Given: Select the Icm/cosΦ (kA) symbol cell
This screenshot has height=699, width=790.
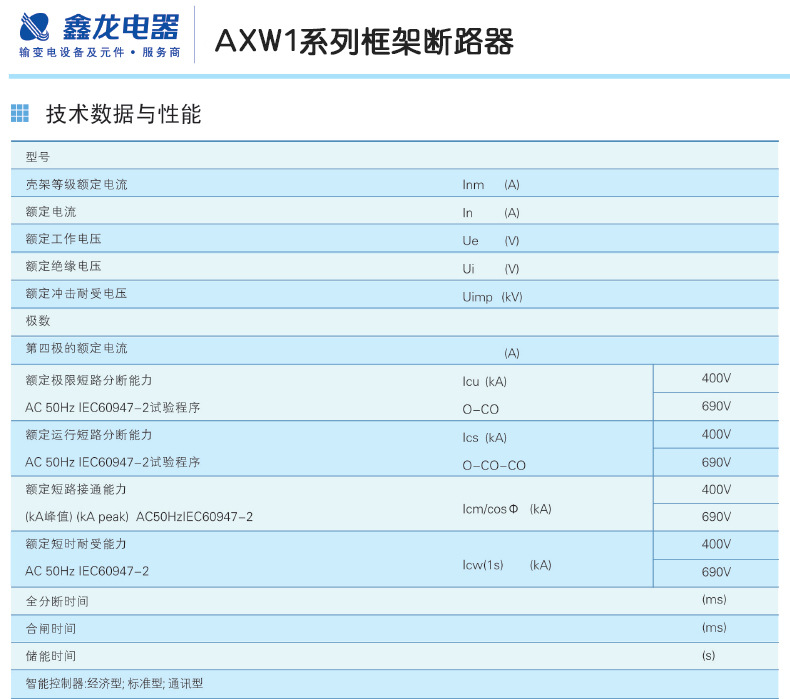Looking at the screenshot, I should [x=506, y=509].
